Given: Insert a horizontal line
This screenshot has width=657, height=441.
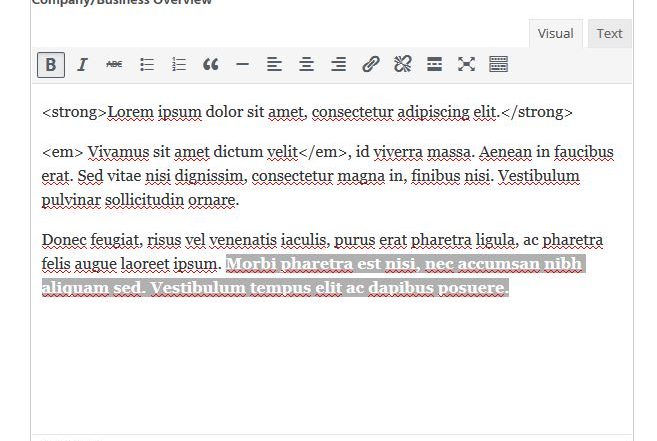Looking at the screenshot, I should (242, 65).
